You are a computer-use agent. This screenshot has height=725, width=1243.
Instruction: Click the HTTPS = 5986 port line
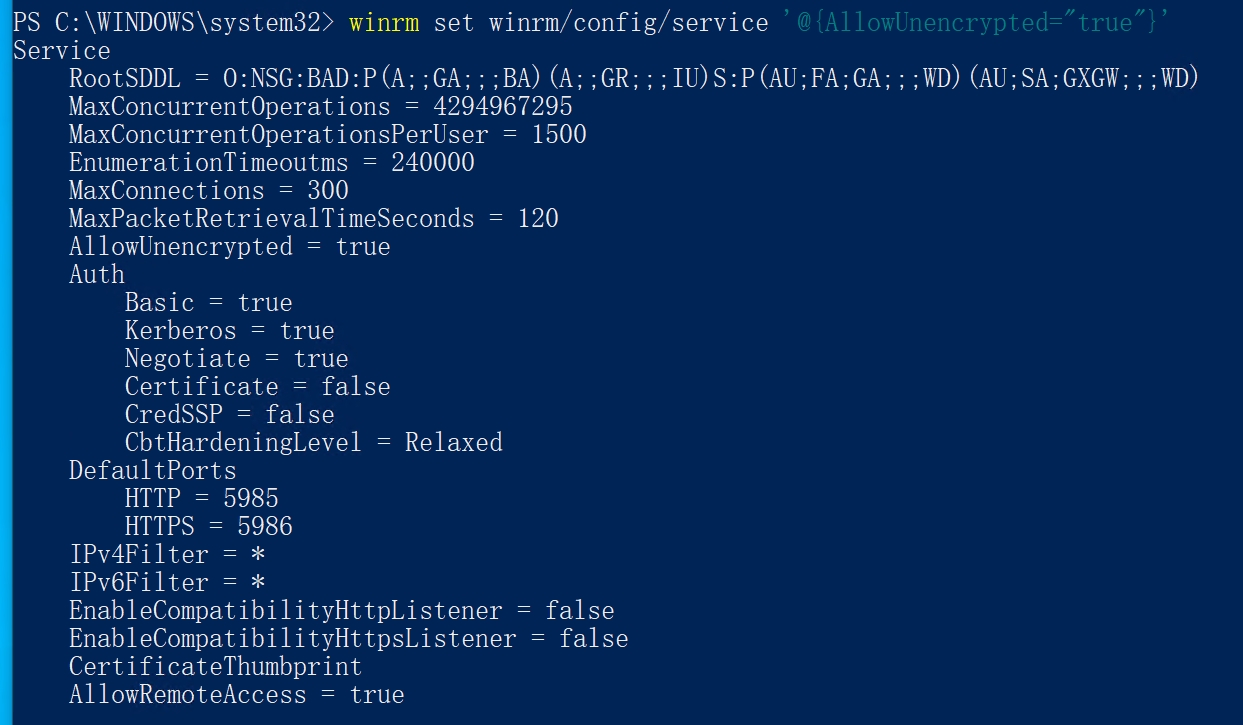click(x=208, y=526)
